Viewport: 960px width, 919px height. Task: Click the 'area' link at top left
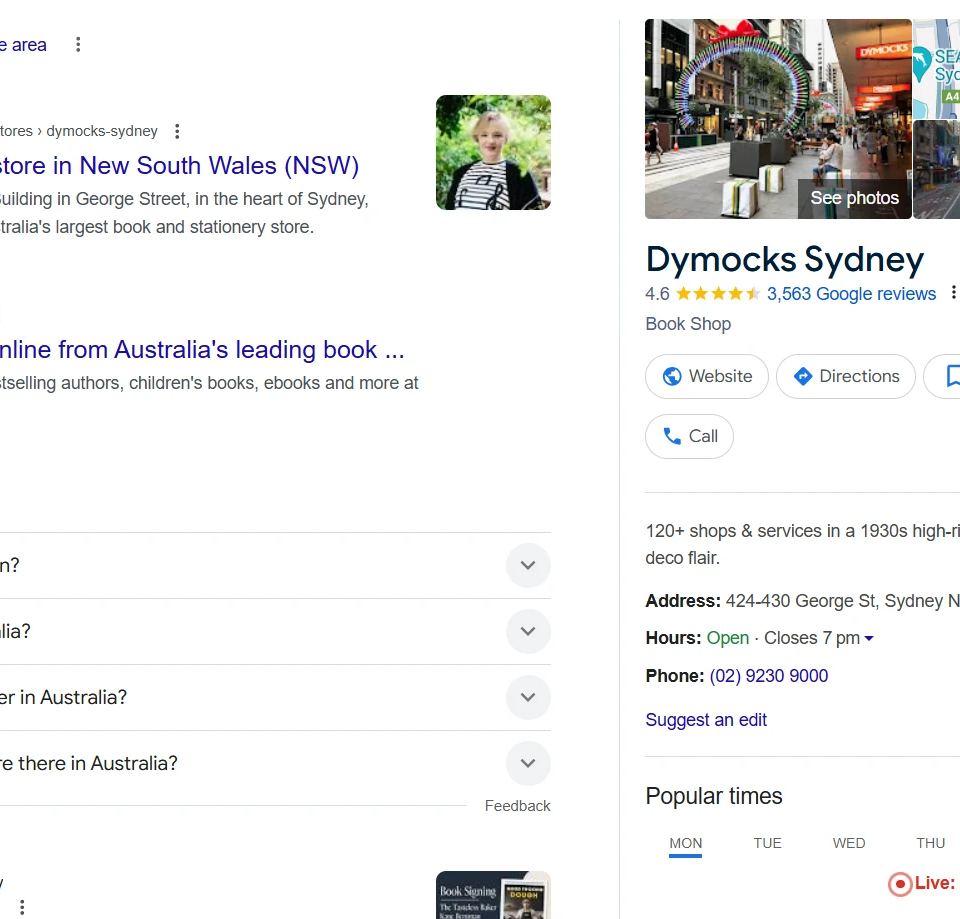tap(23, 45)
